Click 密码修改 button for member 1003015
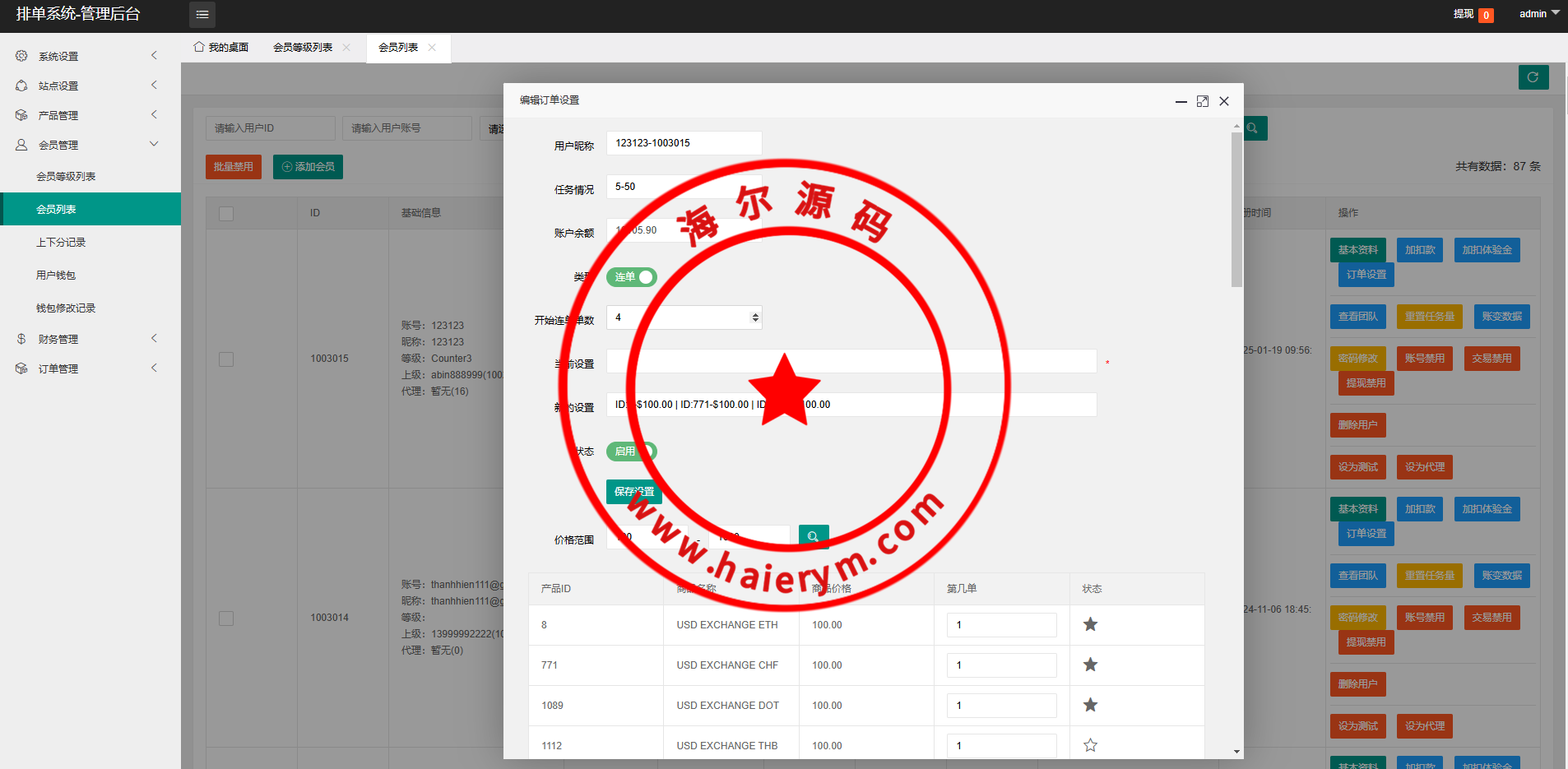This screenshot has height=769, width=1568. coord(1358,359)
